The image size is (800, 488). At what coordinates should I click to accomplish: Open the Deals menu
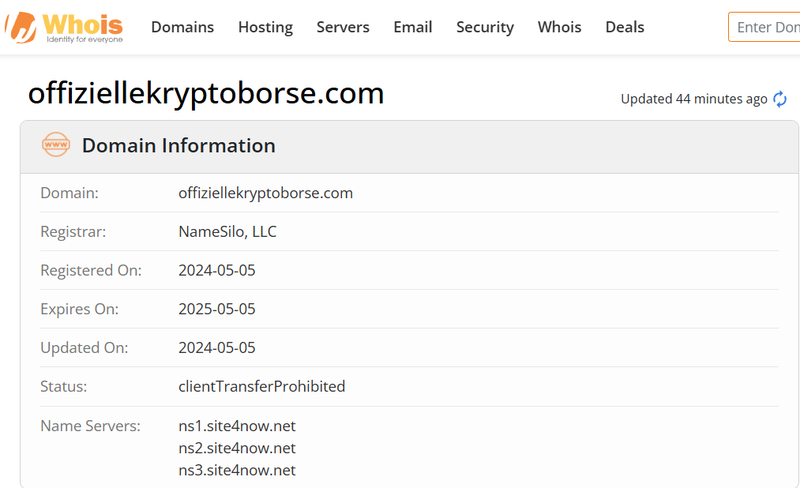point(624,27)
